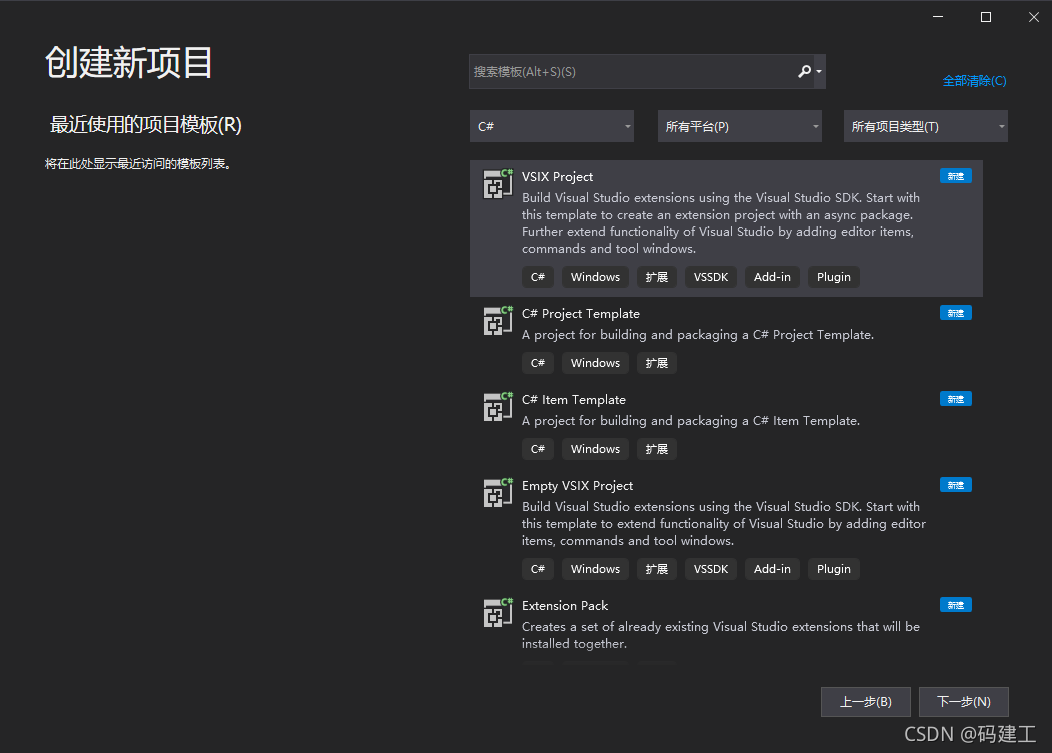Maximize the 创建新项目 dialog window
Image resolution: width=1052 pixels, height=753 pixels.
986,17
